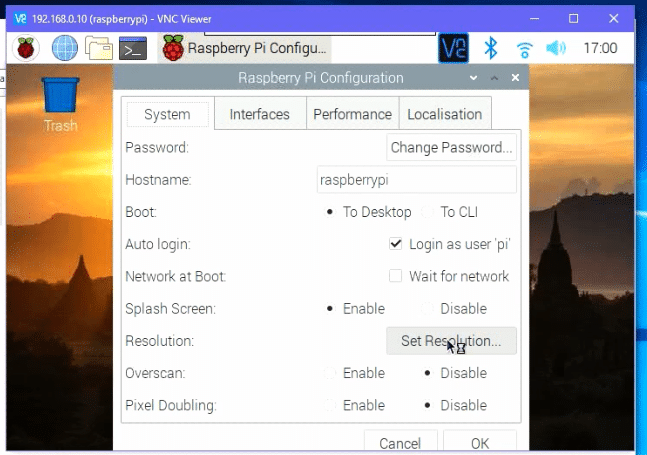This screenshot has width=647, height=455.
Task: Minimize the VNC Viewer window
Action: tap(534, 19)
